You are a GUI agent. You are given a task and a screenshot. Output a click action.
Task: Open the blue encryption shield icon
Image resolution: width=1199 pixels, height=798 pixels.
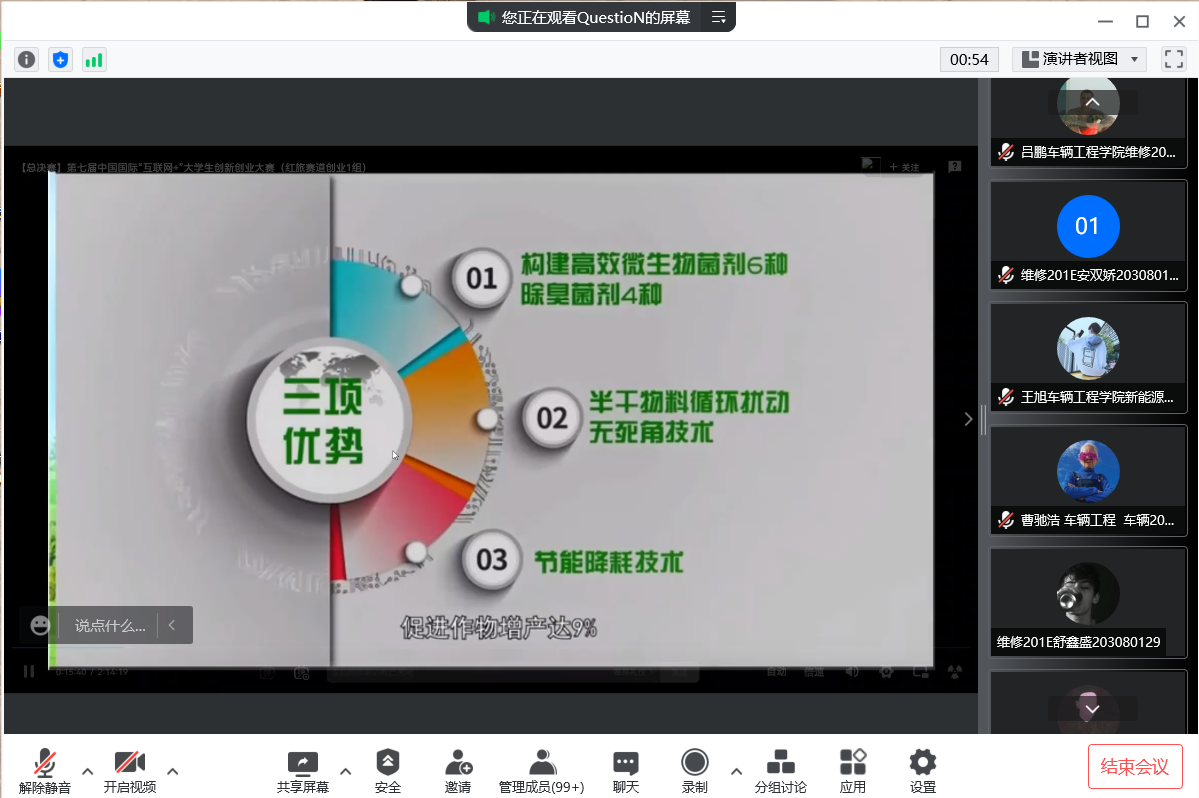click(61, 60)
